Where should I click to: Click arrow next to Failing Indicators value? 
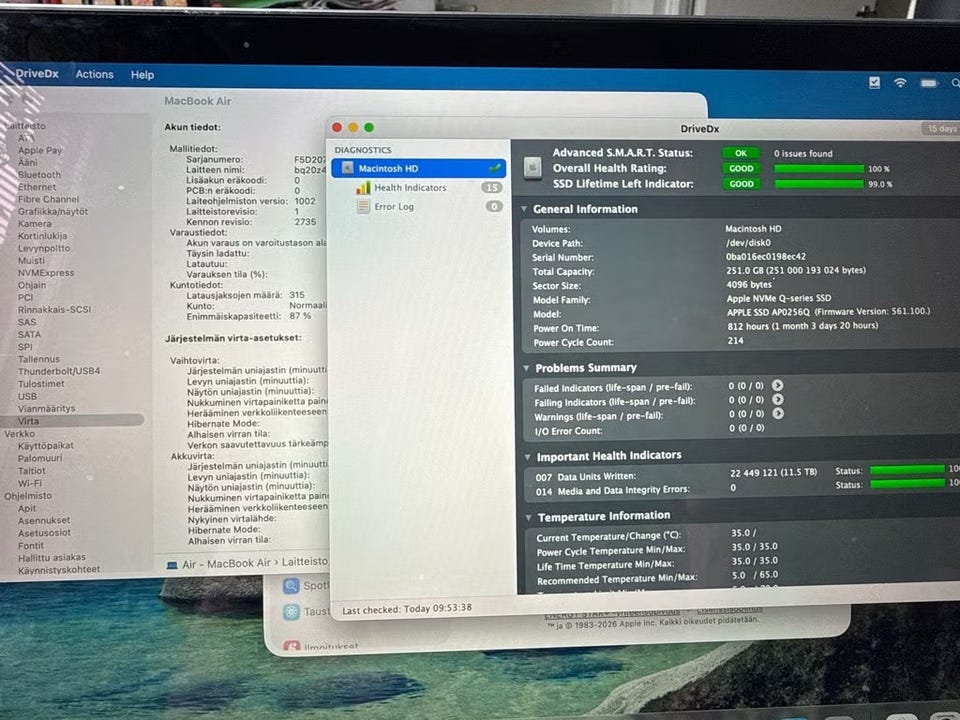[x=778, y=399]
